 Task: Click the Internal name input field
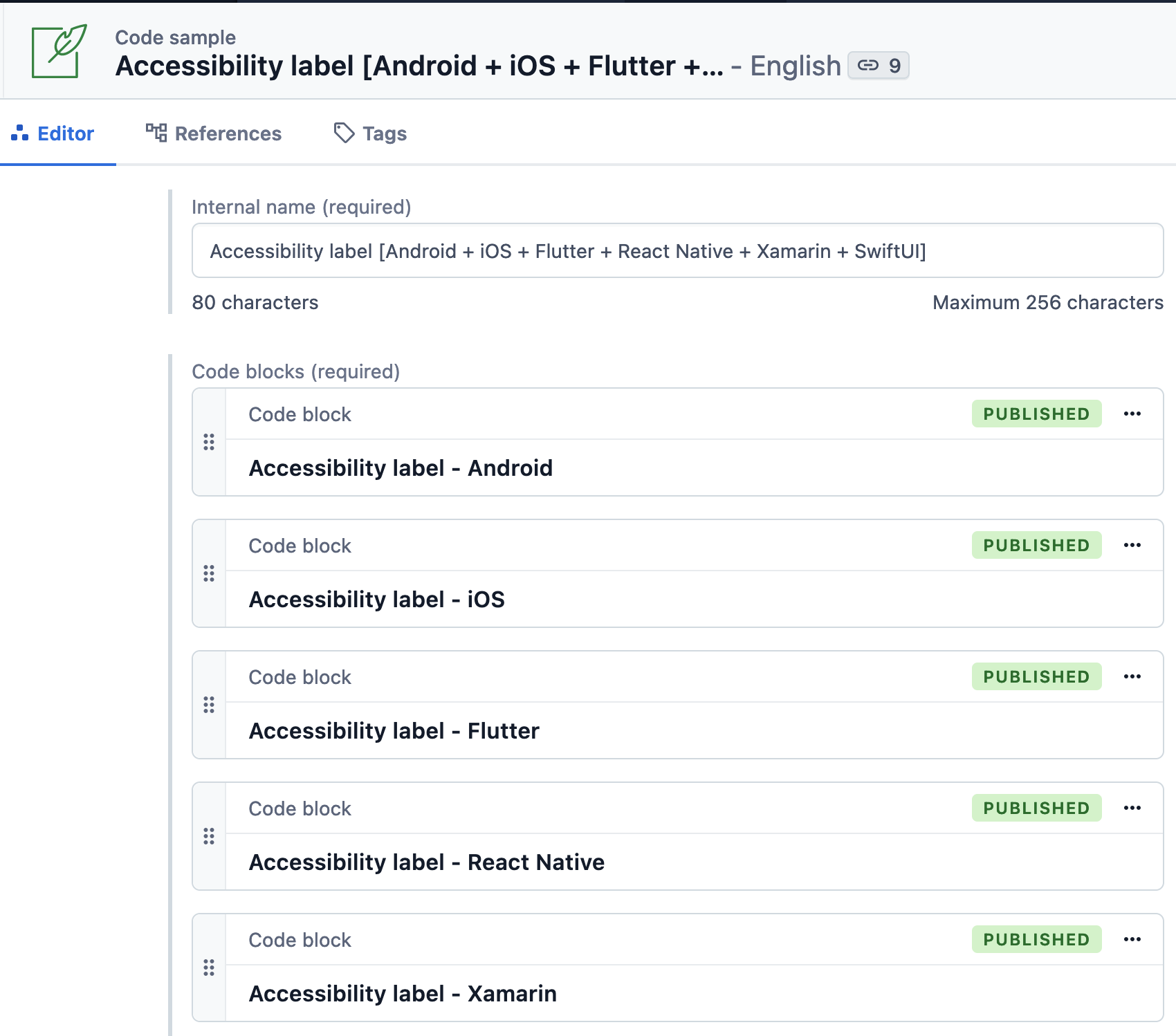click(677, 251)
